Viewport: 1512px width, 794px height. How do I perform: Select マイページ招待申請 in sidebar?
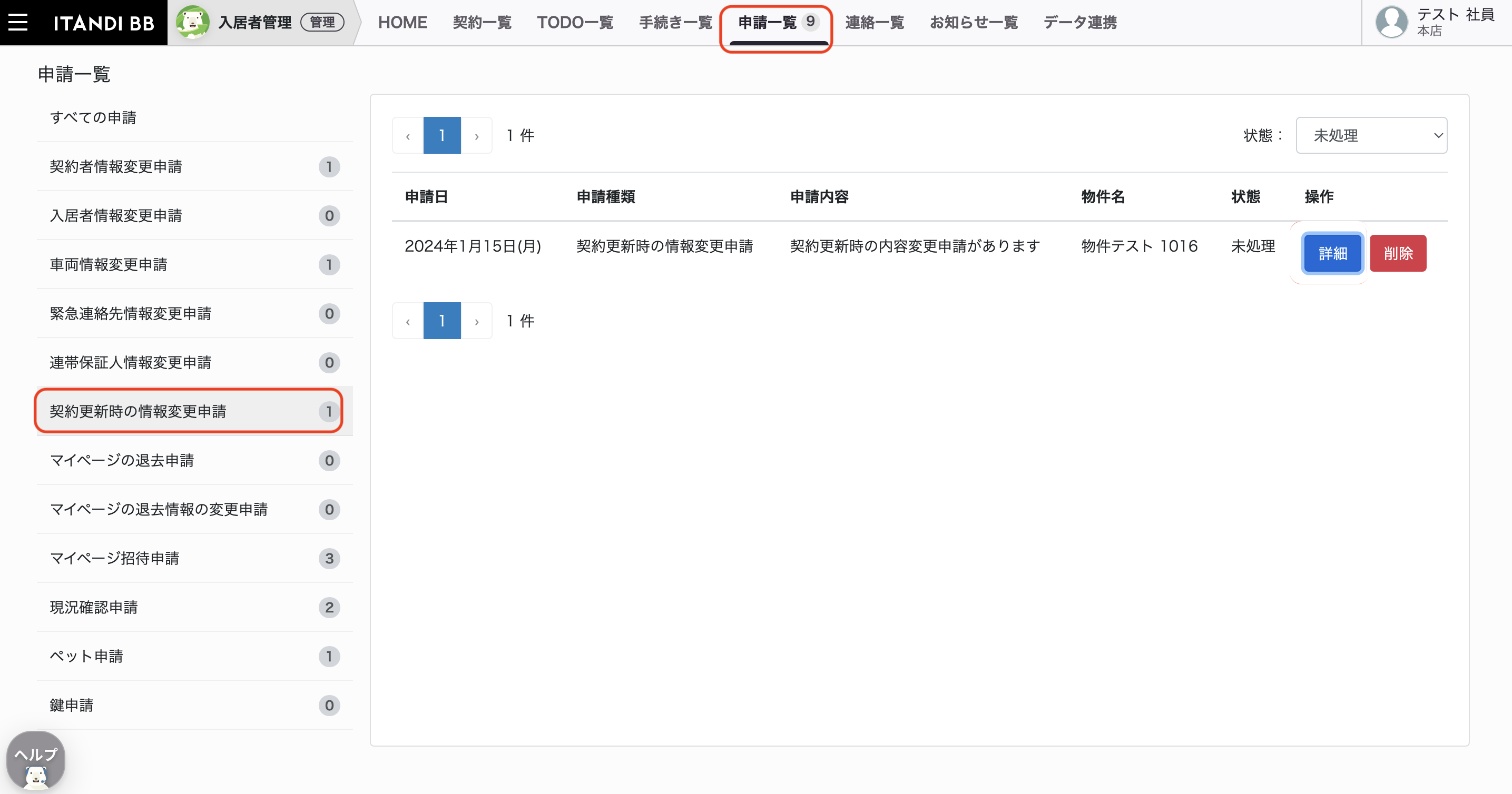coord(194,558)
